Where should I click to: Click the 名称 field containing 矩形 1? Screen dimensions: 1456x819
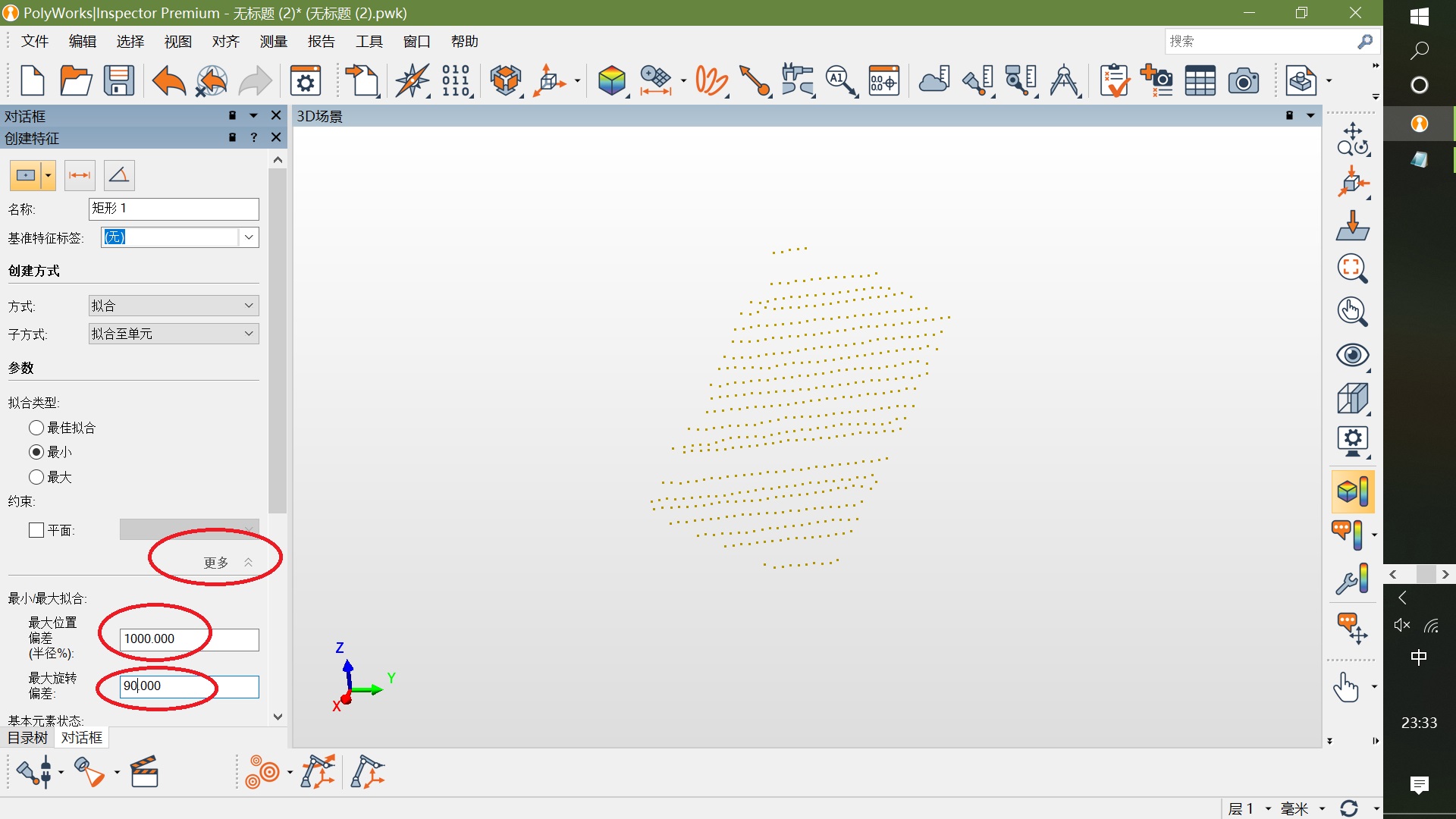[x=174, y=209]
